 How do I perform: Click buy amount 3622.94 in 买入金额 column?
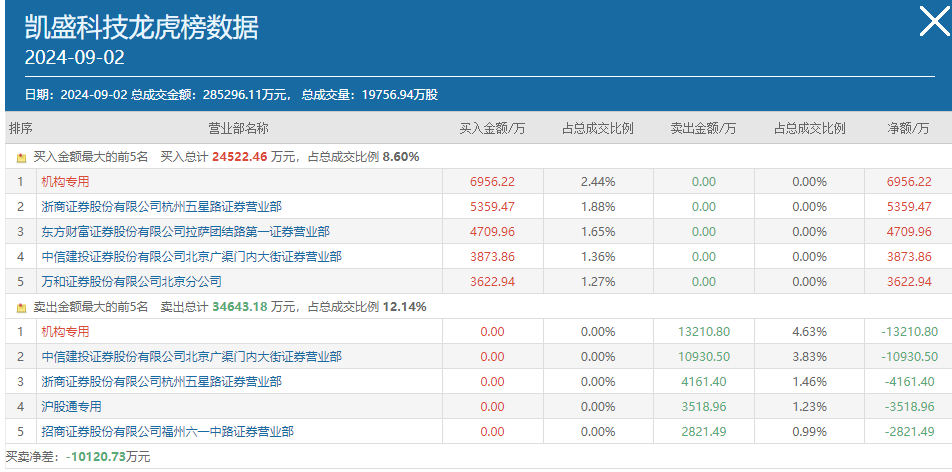click(x=492, y=281)
